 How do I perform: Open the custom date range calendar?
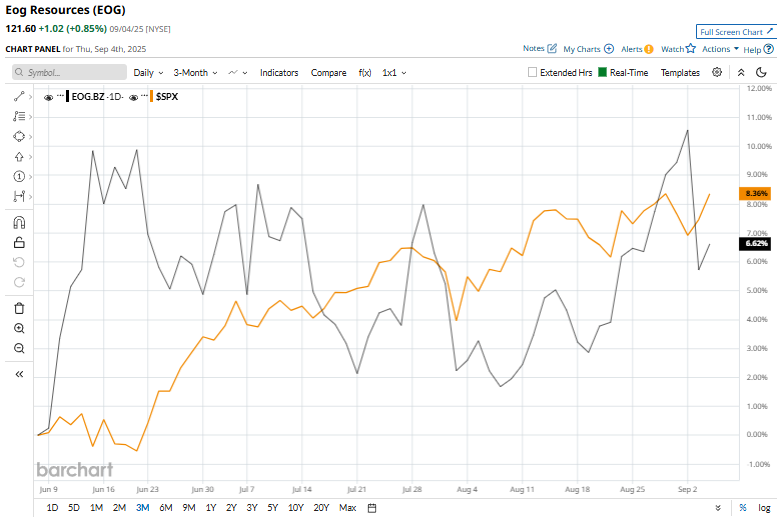(372, 508)
